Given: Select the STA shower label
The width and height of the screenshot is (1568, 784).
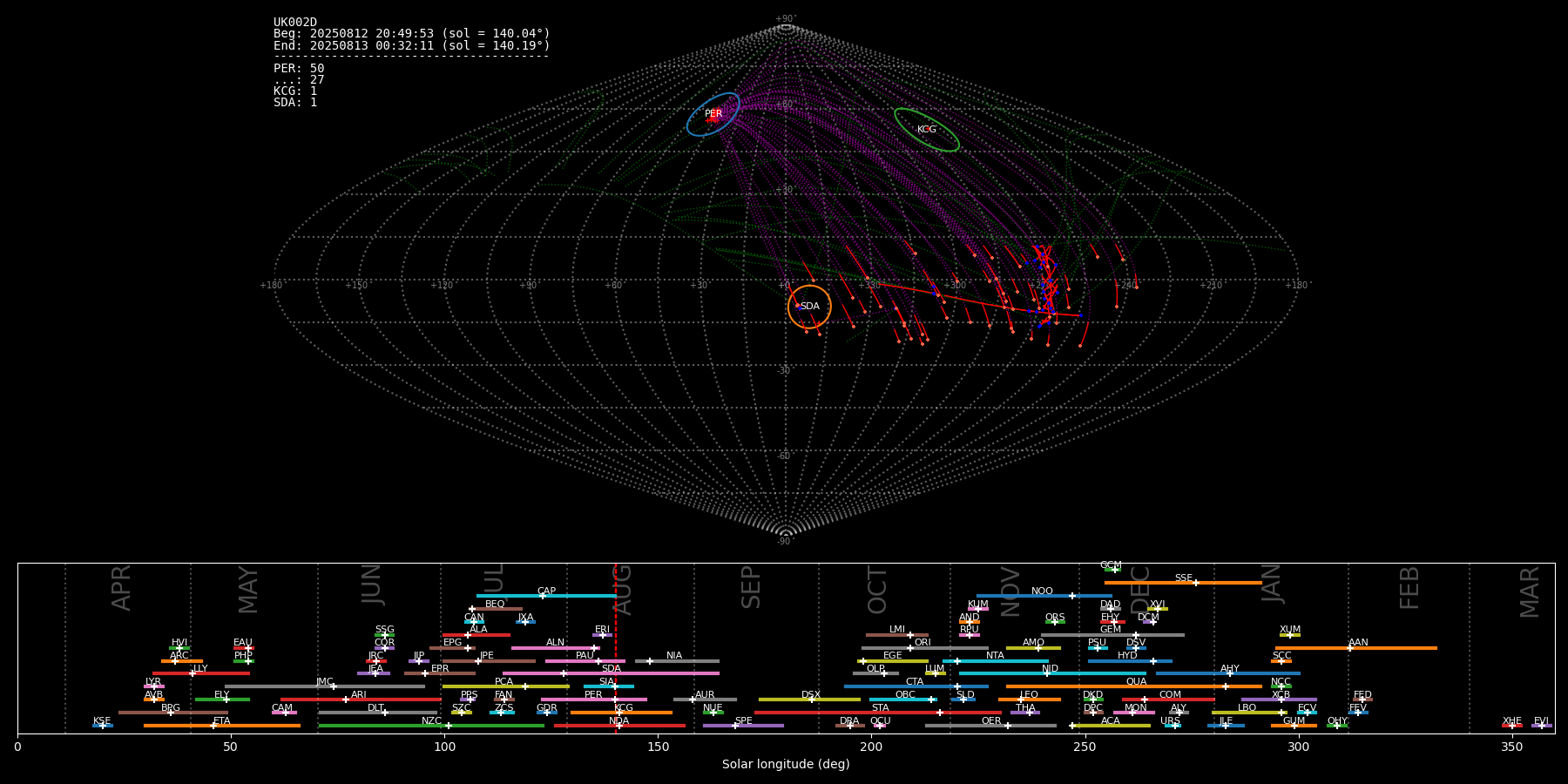Looking at the screenshot, I should tap(880, 707).
